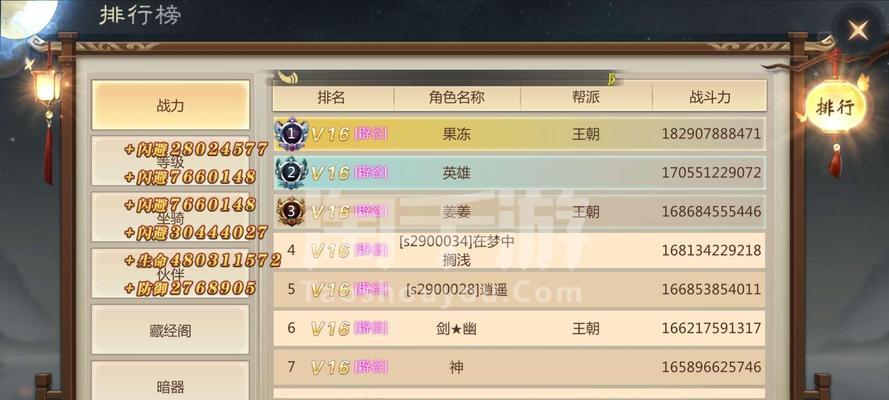The image size is (889, 400).
Task: Click the 帮派 column header
Action: (586, 97)
